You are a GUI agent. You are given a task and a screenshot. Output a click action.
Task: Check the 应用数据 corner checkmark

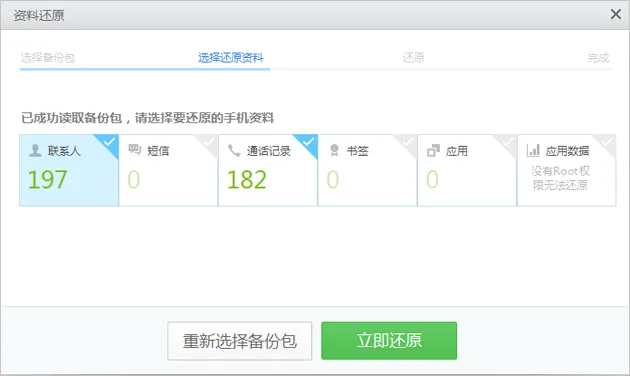coord(607,142)
